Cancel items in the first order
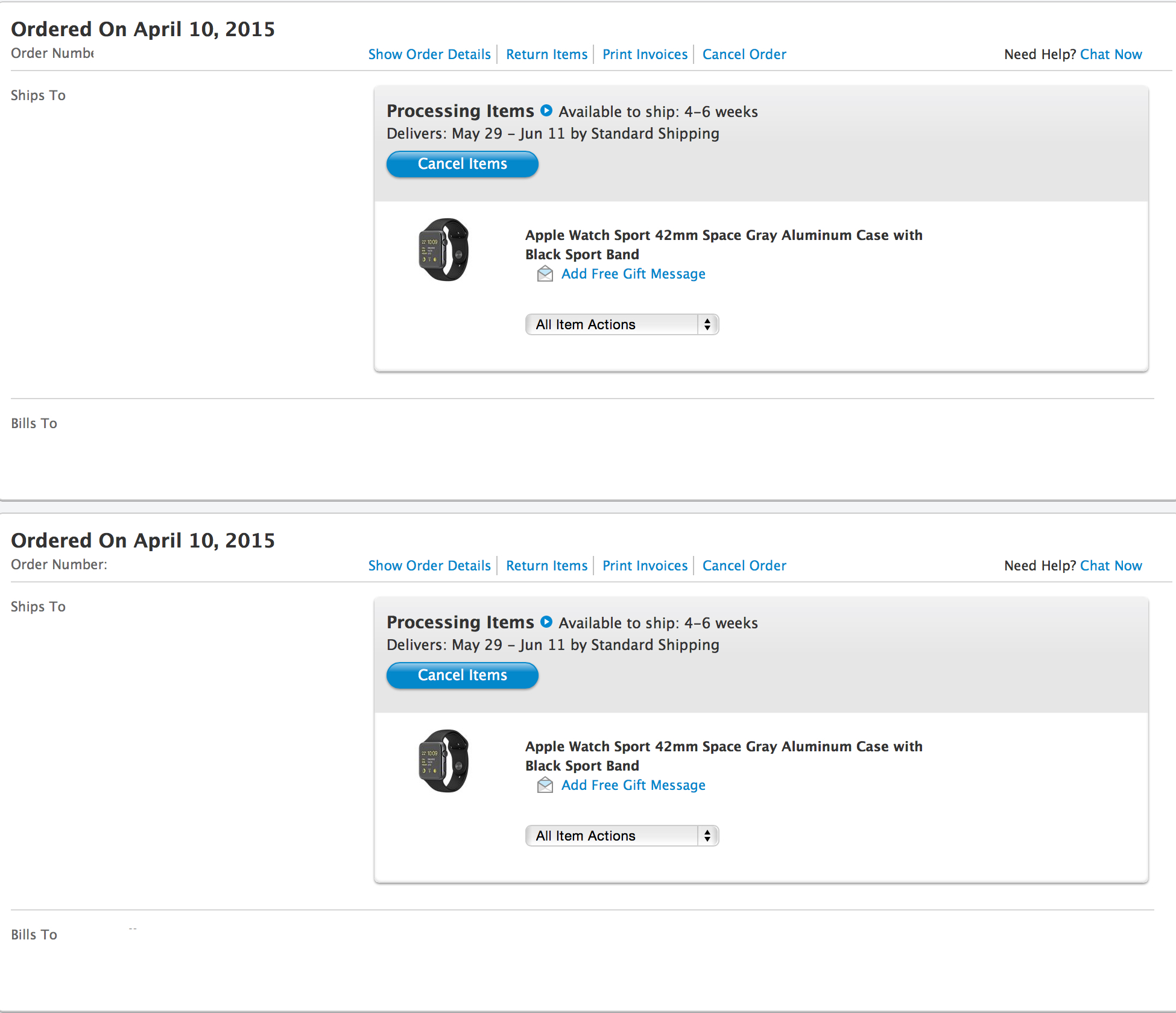The image size is (1176, 1013). [x=463, y=164]
